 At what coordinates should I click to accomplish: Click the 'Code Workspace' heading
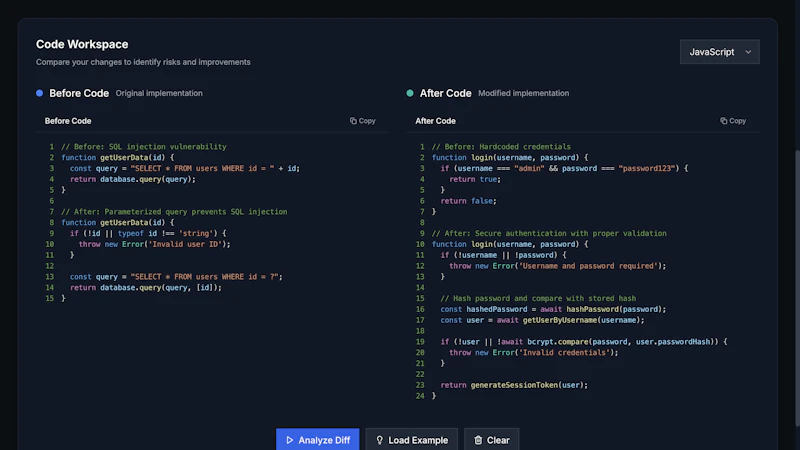point(82,44)
